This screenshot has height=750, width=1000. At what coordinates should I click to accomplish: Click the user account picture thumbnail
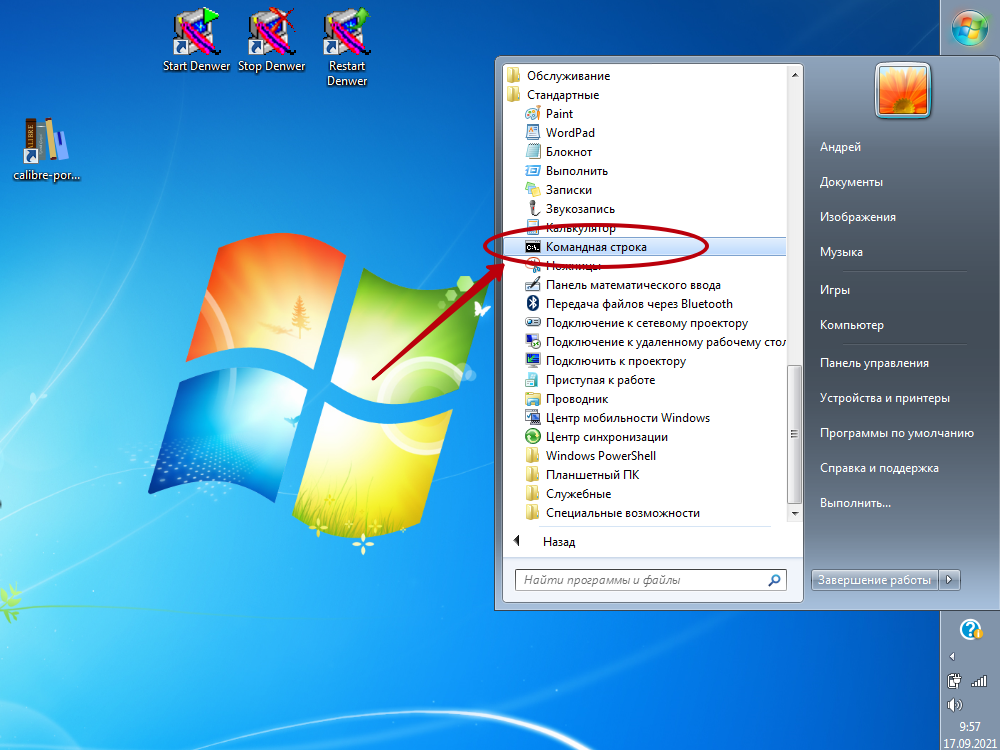pyautogui.click(x=903, y=91)
